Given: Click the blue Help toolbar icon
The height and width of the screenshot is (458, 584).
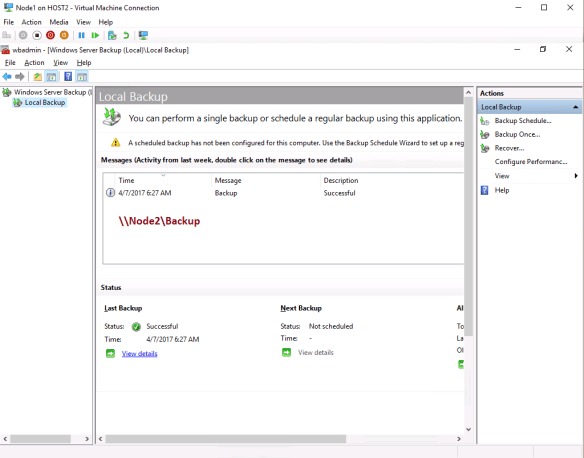Looking at the screenshot, I should pyautogui.click(x=68, y=77).
